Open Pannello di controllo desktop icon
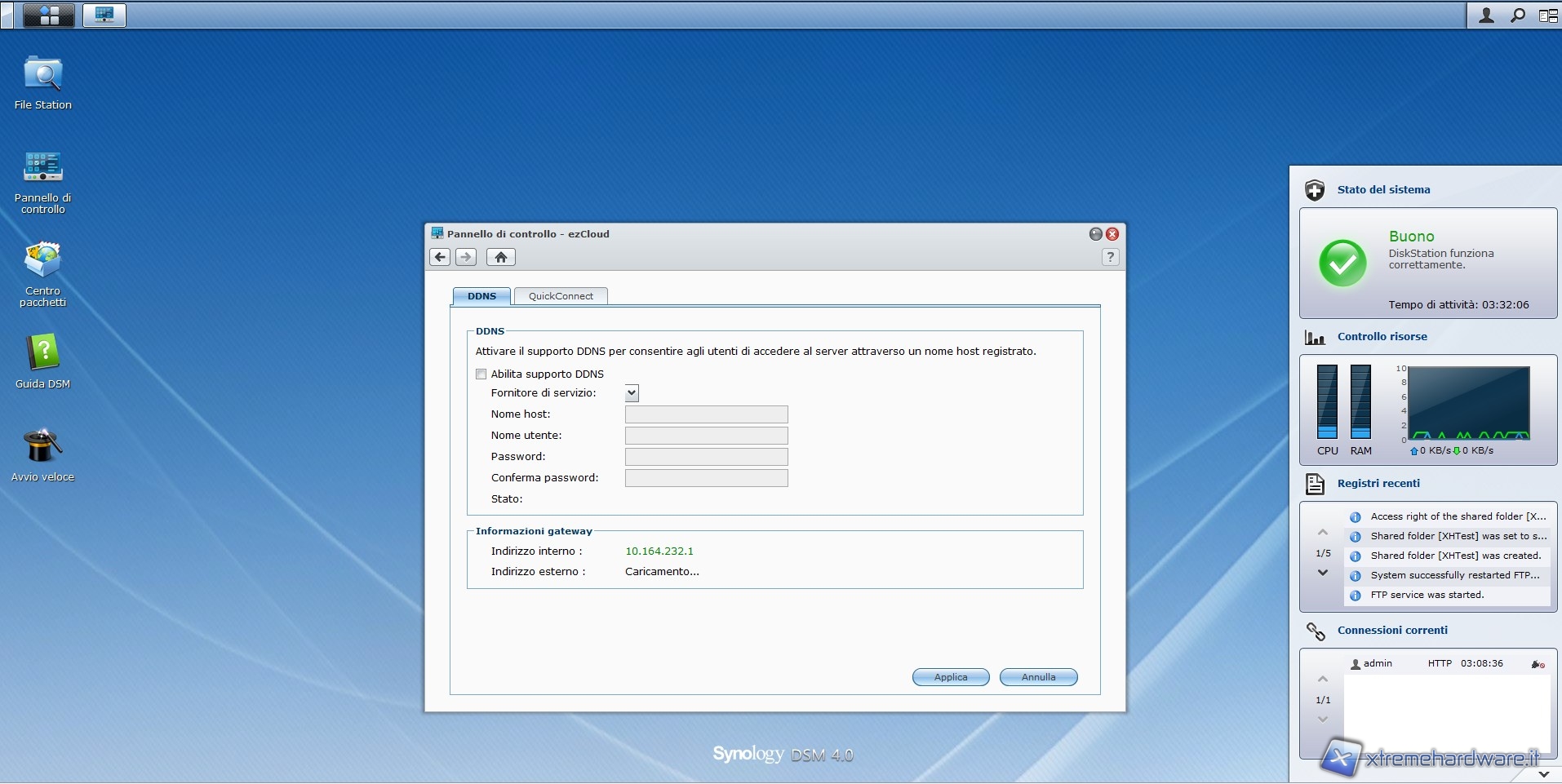The width and height of the screenshot is (1562, 784). click(x=42, y=168)
